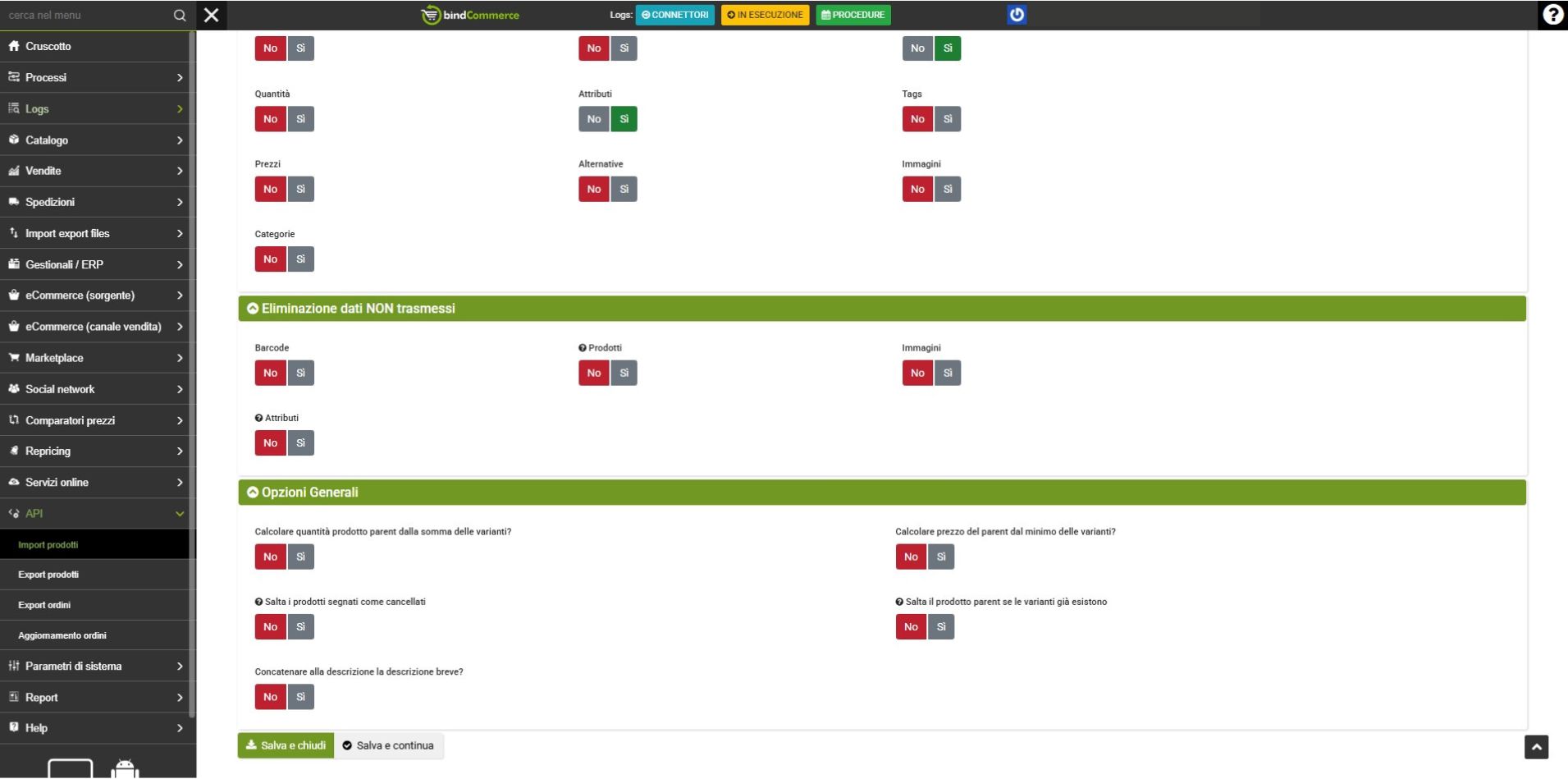Click Salva e chiudi button
1568x779 pixels.
tap(286, 745)
